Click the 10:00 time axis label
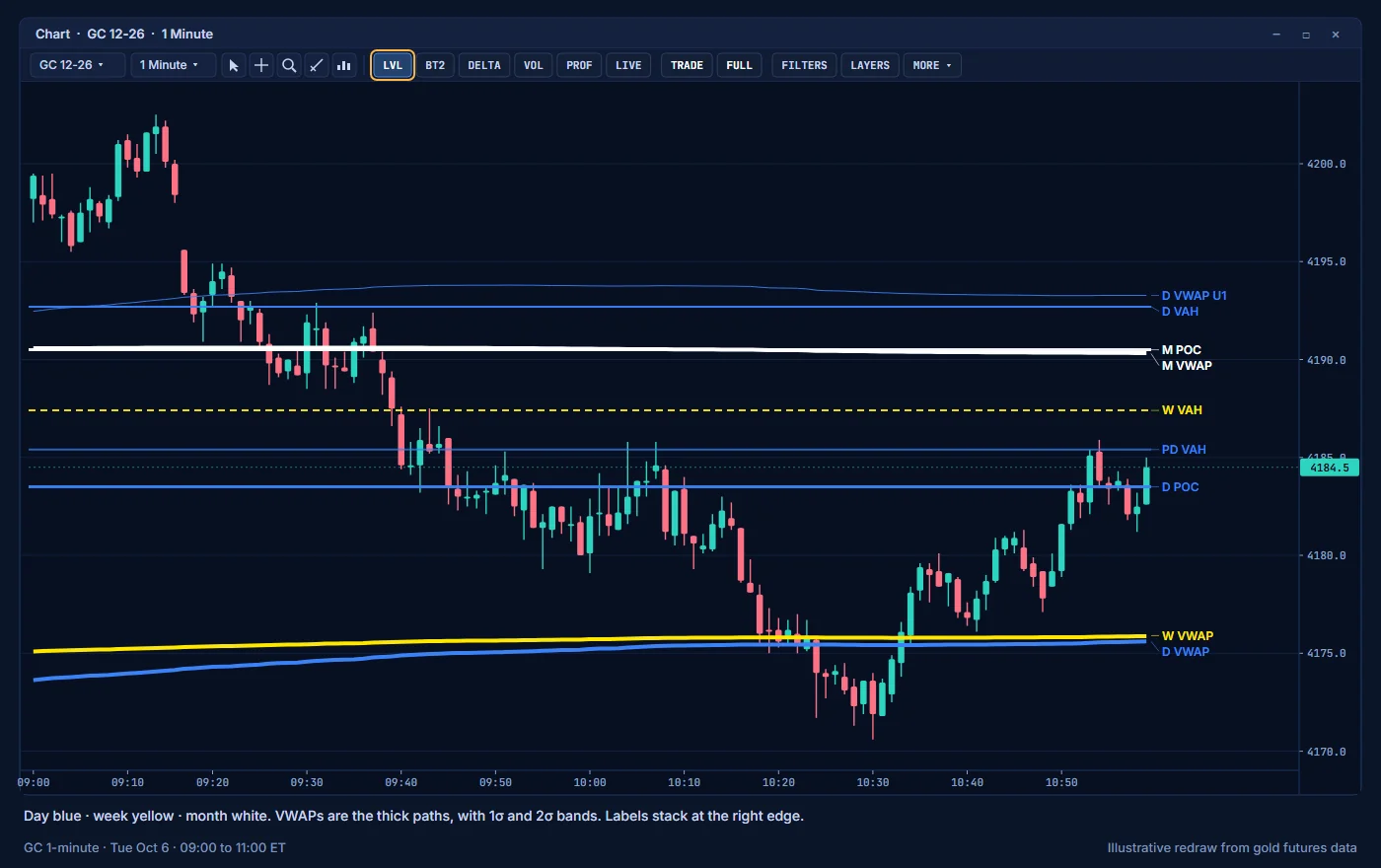This screenshot has width=1381, height=868. pos(590,782)
